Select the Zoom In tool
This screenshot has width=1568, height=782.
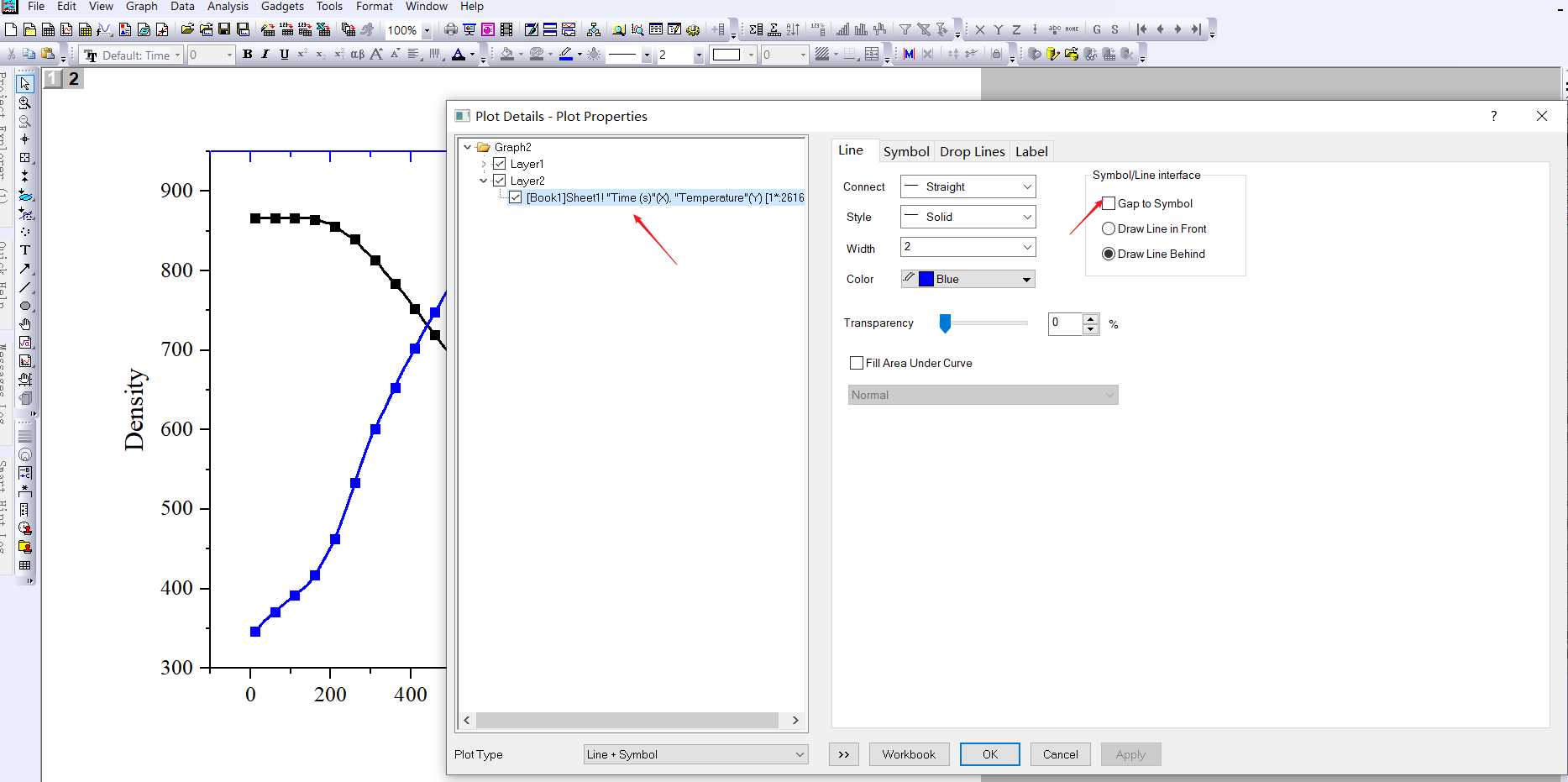[x=25, y=102]
